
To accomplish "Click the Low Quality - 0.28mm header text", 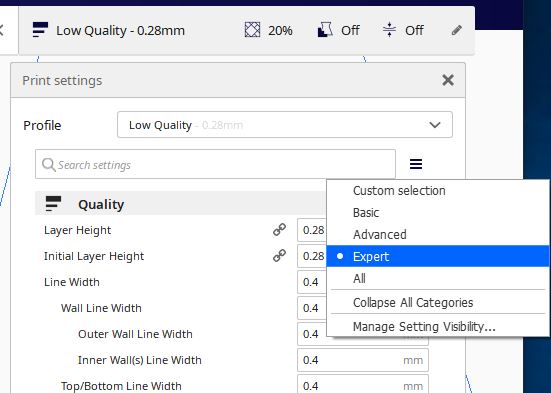I will [x=120, y=31].
